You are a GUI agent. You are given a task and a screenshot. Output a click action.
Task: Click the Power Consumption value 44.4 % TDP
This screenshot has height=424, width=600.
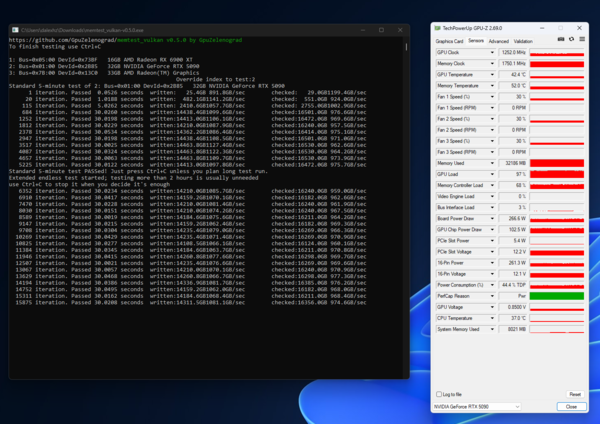click(x=513, y=285)
